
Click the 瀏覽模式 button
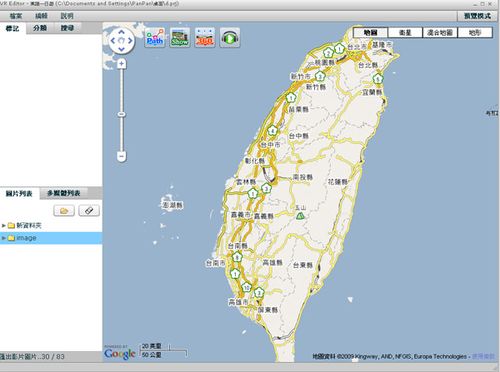point(478,16)
